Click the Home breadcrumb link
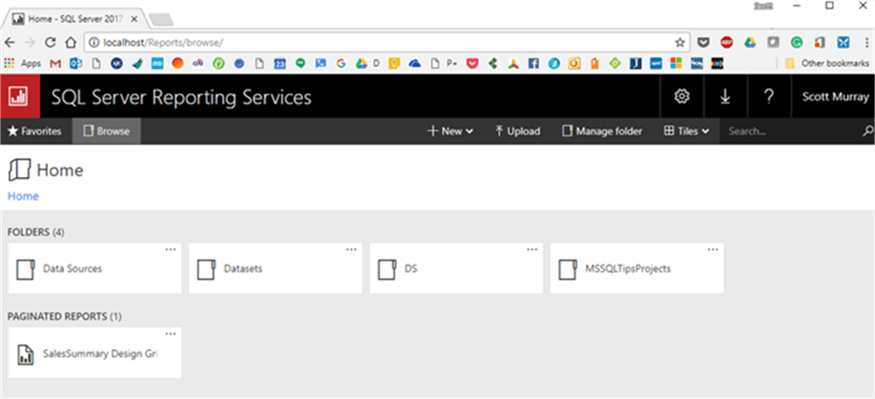The image size is (875, 399). point(23,196)
